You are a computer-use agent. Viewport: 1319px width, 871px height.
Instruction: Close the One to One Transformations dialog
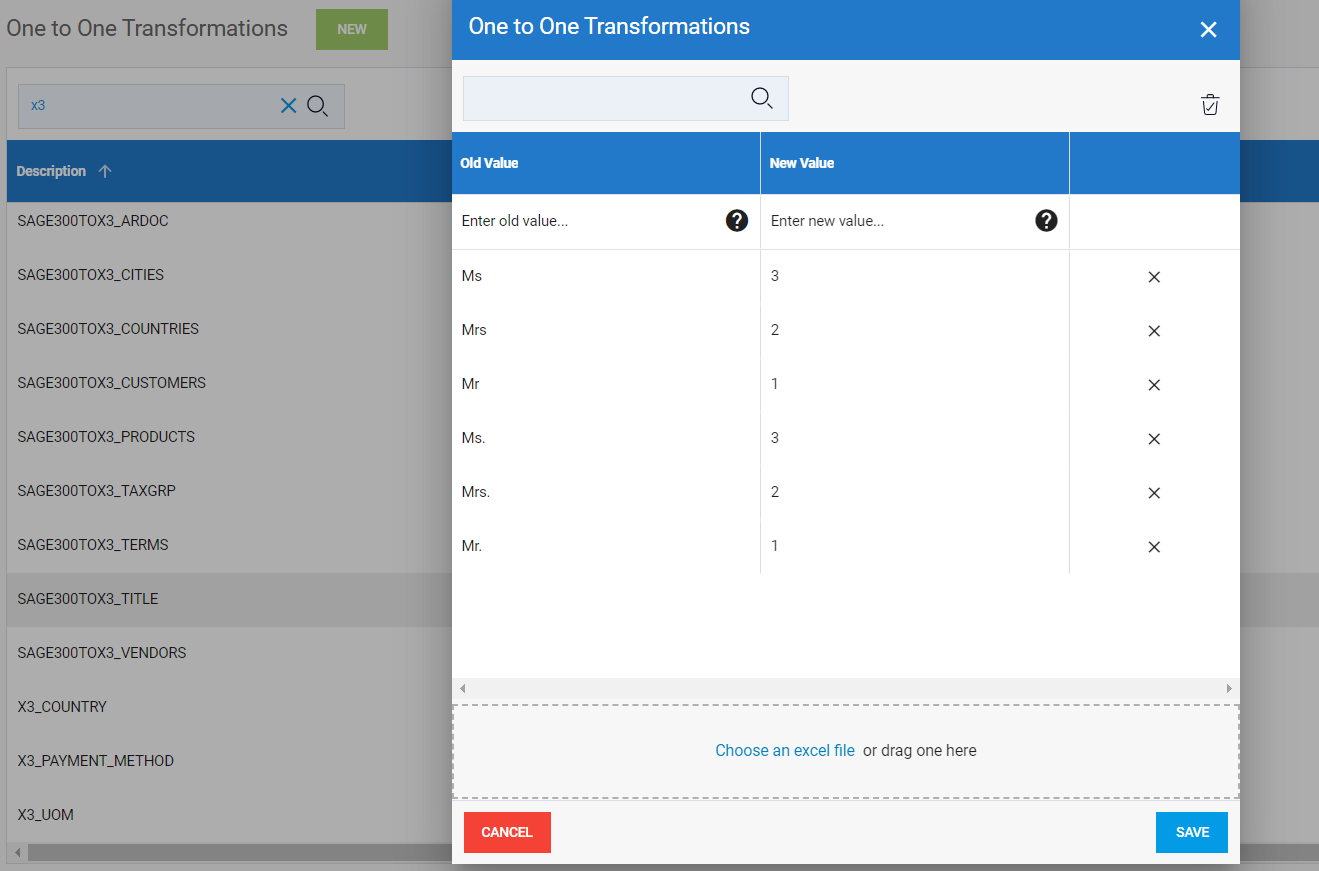coord(1208,30)
